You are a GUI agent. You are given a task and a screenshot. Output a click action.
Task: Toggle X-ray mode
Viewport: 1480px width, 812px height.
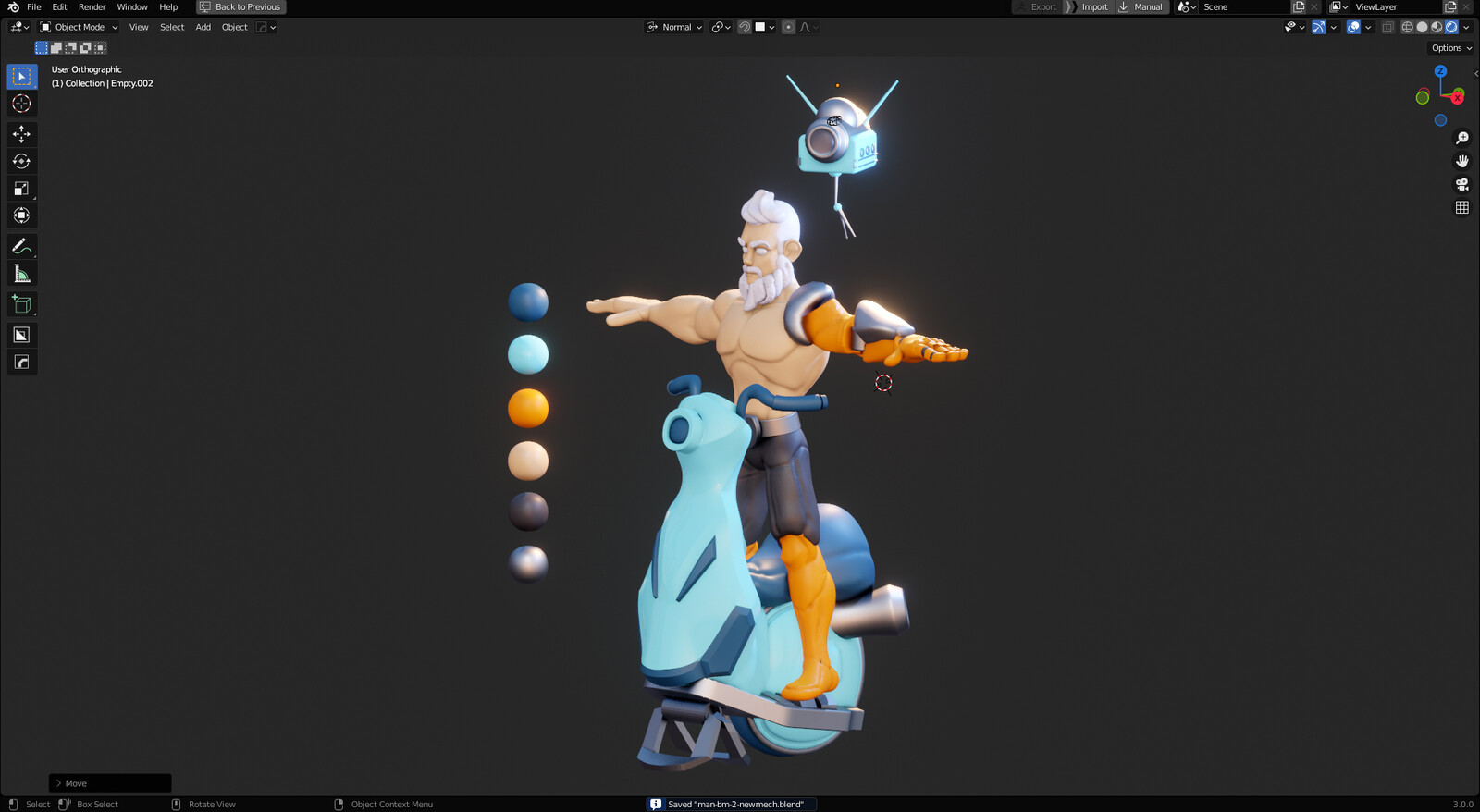click(1387, 27)
